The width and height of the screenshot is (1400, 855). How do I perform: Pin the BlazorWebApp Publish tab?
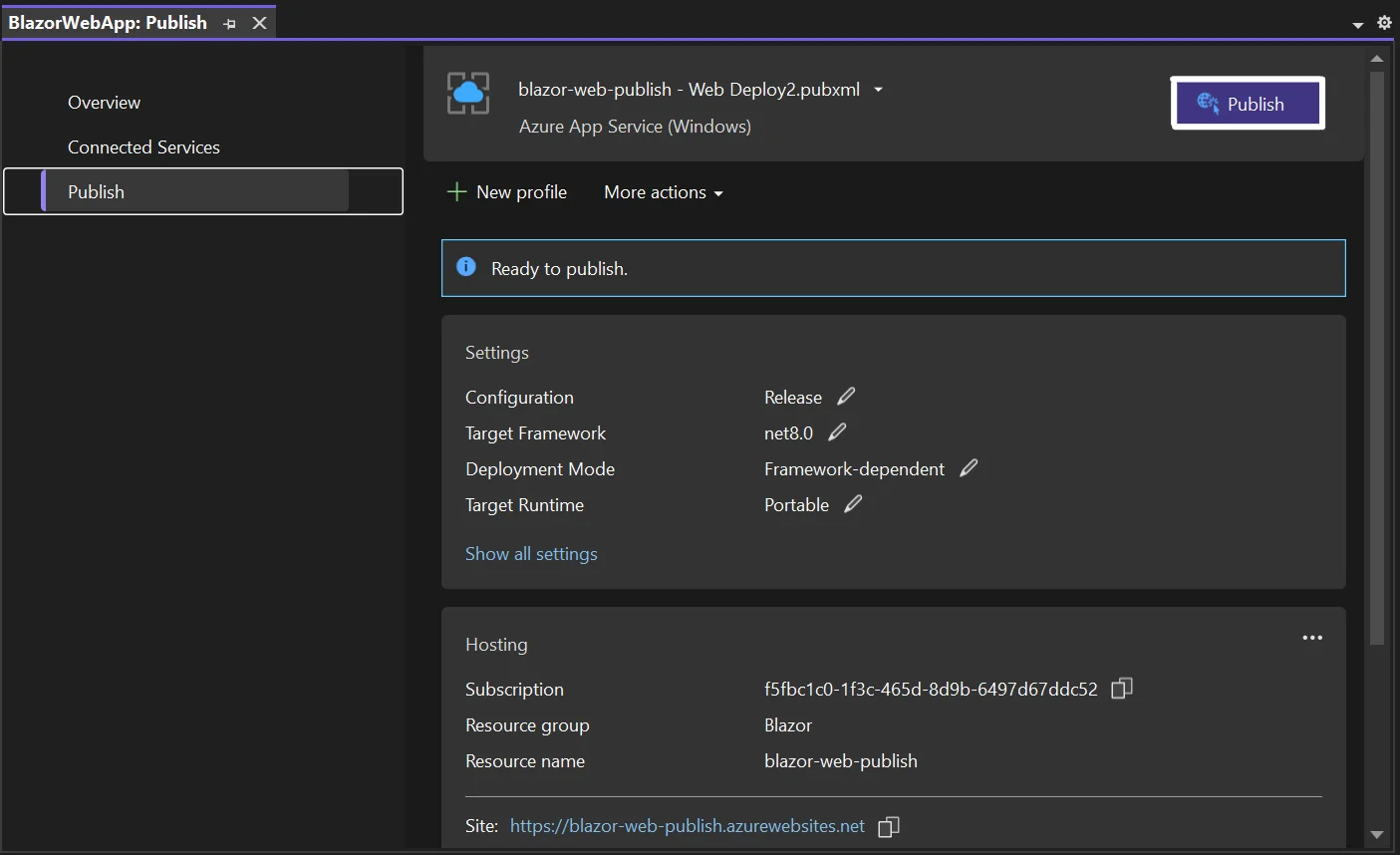[230, 24]
